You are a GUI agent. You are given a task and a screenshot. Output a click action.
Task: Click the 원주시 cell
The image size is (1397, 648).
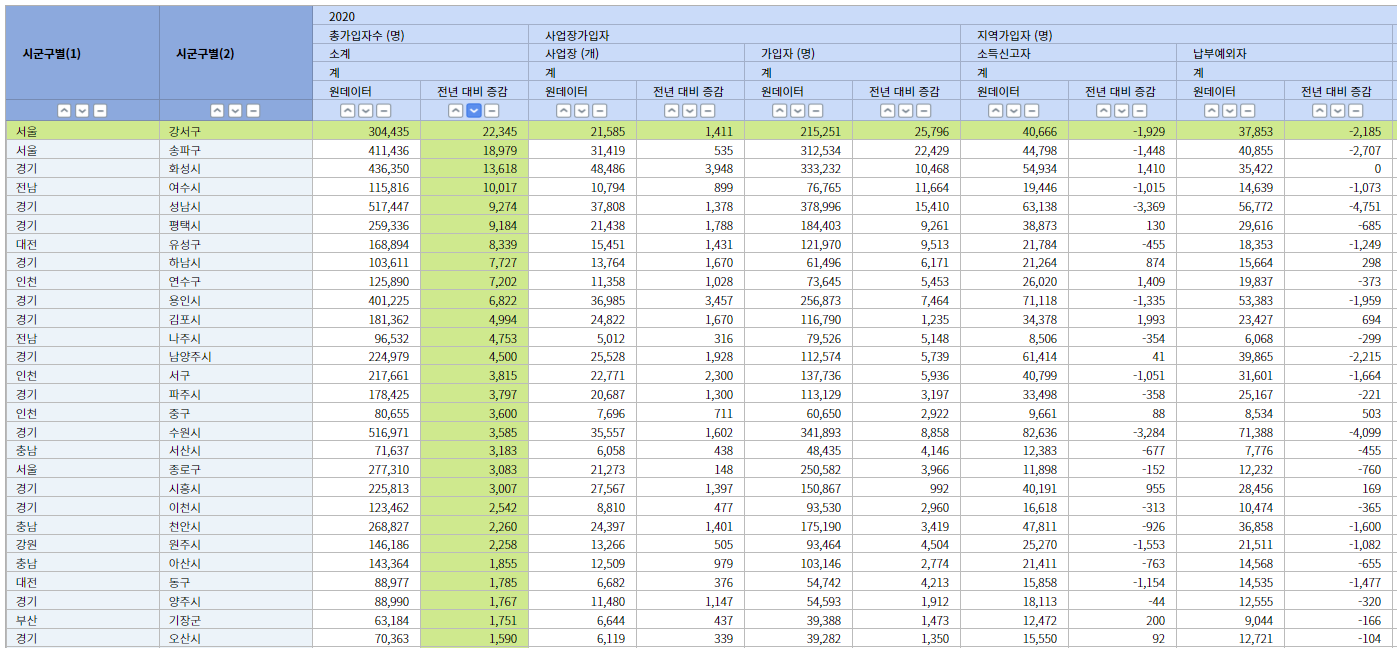click(236, 544)
